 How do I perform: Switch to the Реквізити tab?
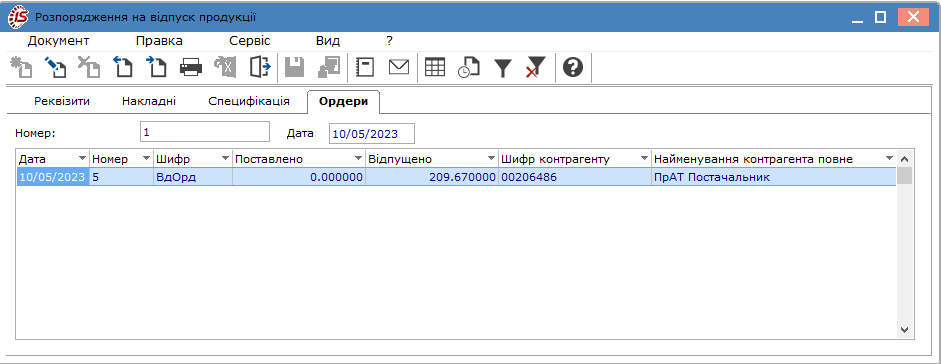coord(62,101)
